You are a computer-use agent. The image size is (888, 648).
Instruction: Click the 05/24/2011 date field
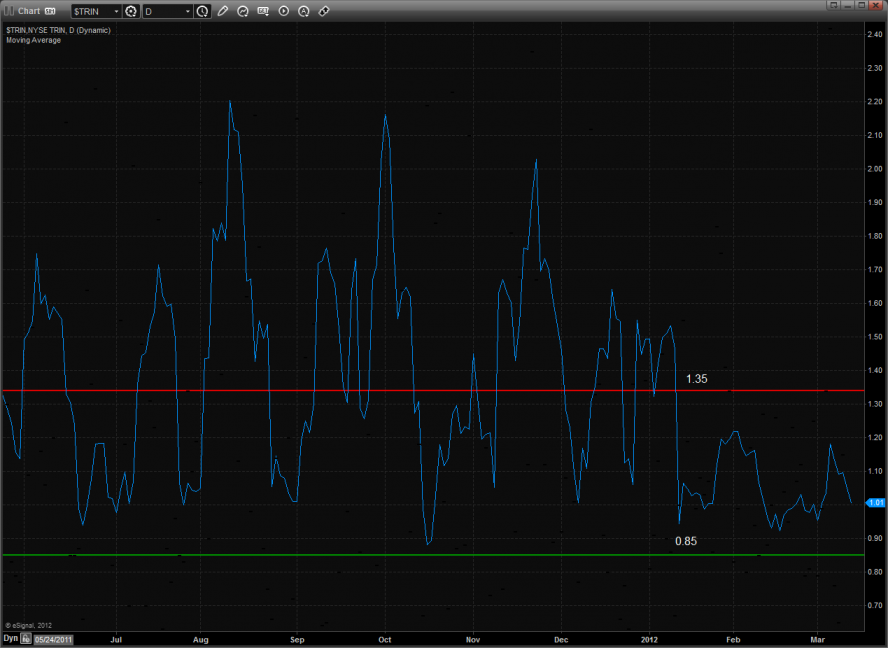(55, 638)
